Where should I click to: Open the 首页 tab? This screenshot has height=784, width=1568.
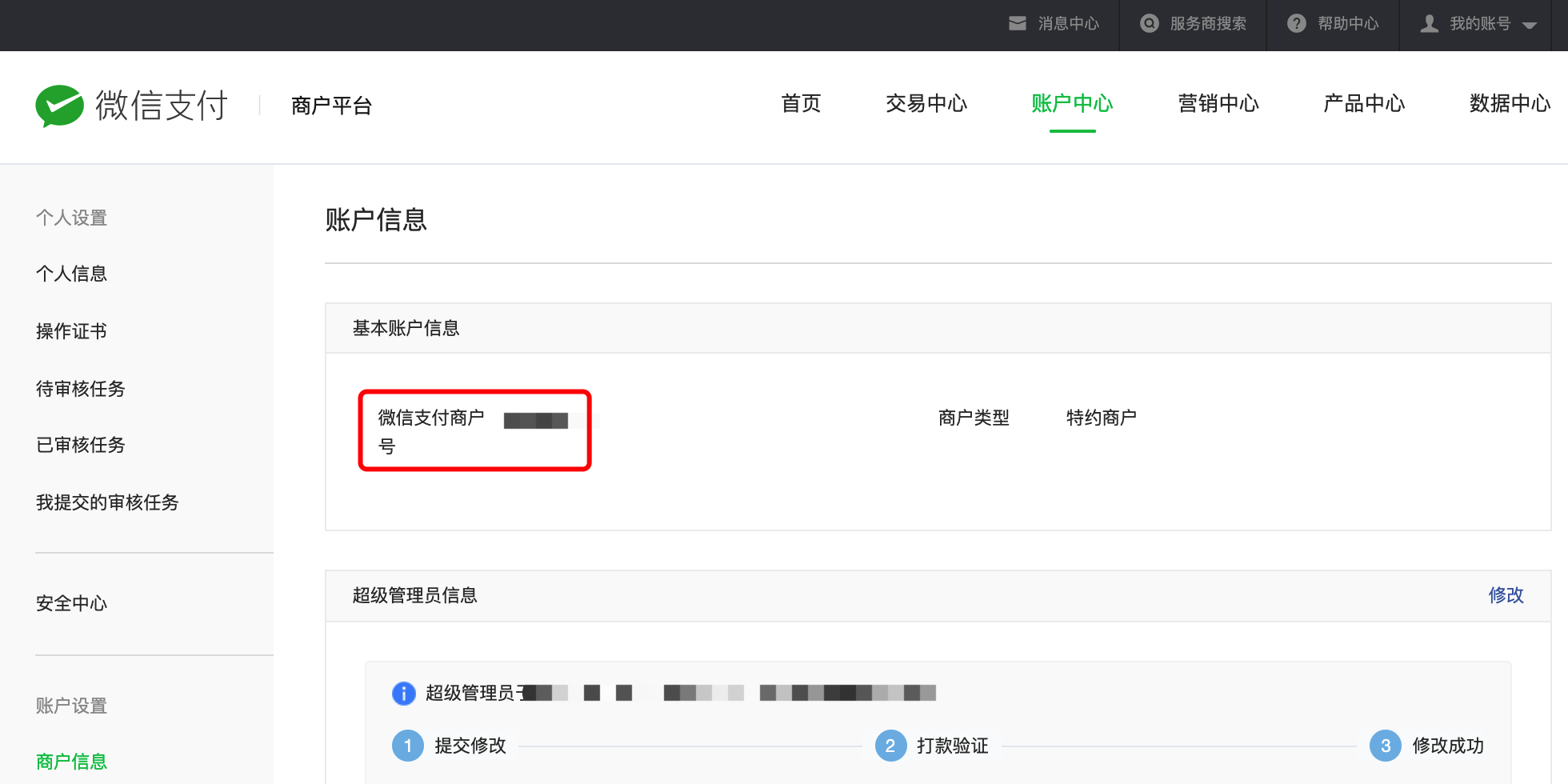pyautogui.click(x=801, y=103)
